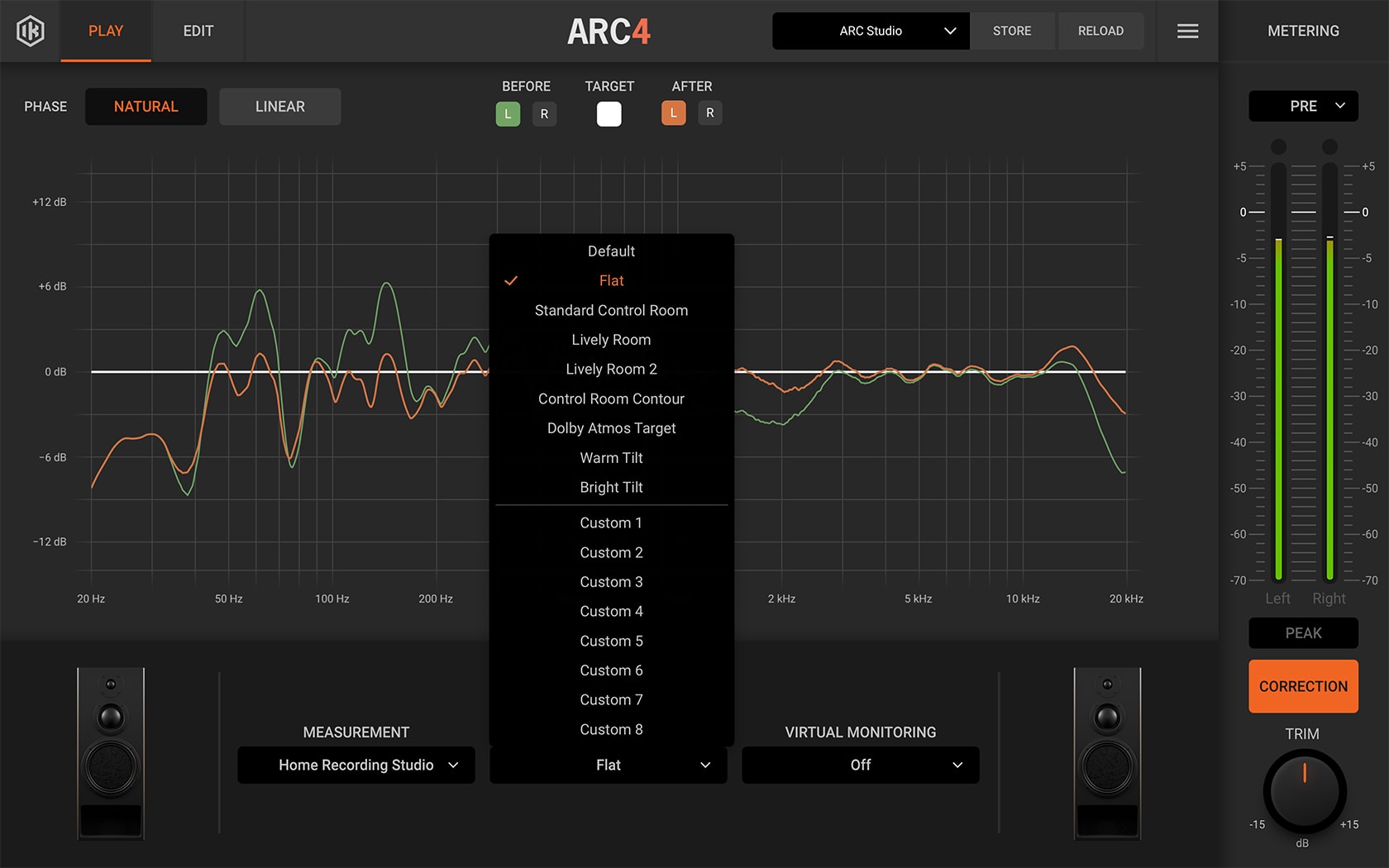Viewport: 1389px width, 868px height.
Task: Enable the CORRECTION button
Action: point(1303,686)
